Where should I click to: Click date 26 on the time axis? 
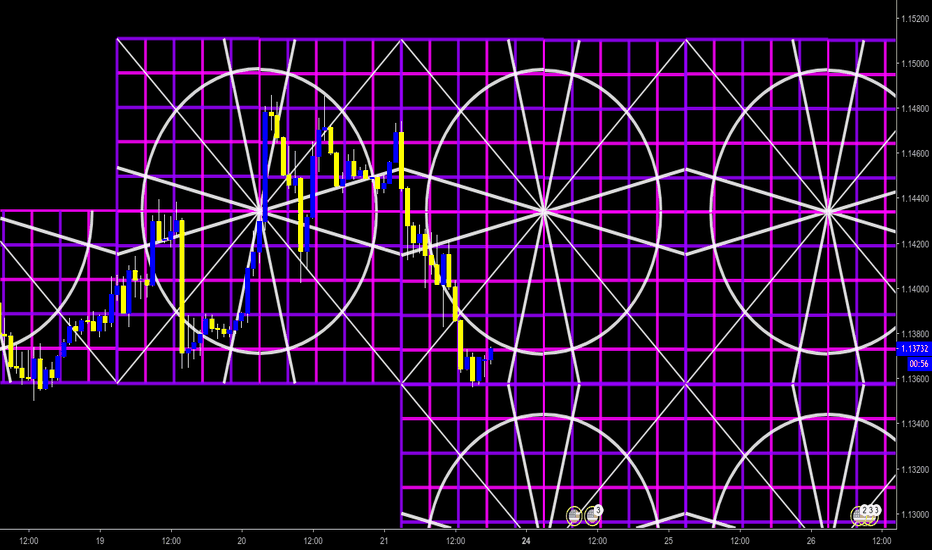(x=811, y=540)
